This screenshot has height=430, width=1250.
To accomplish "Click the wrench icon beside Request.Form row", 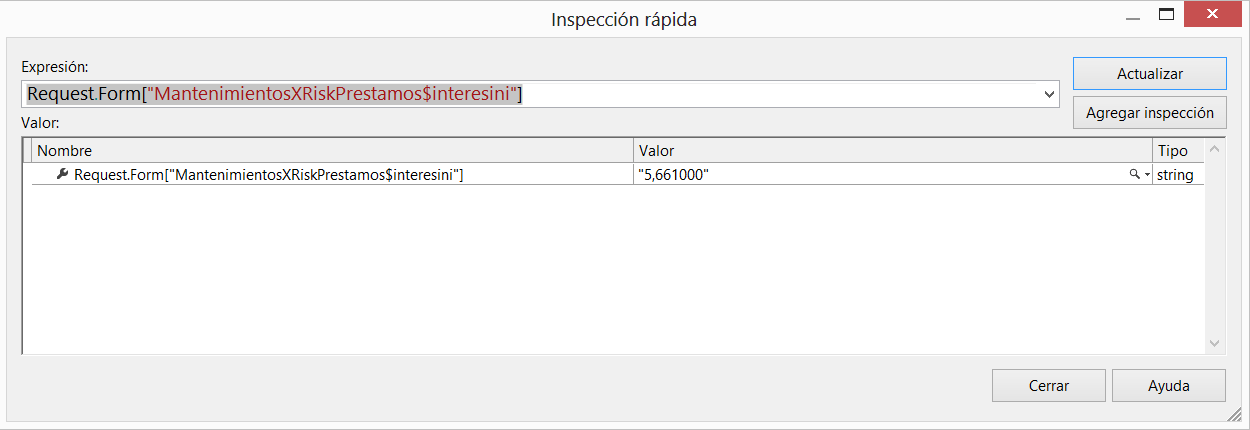I will point(62,175).
